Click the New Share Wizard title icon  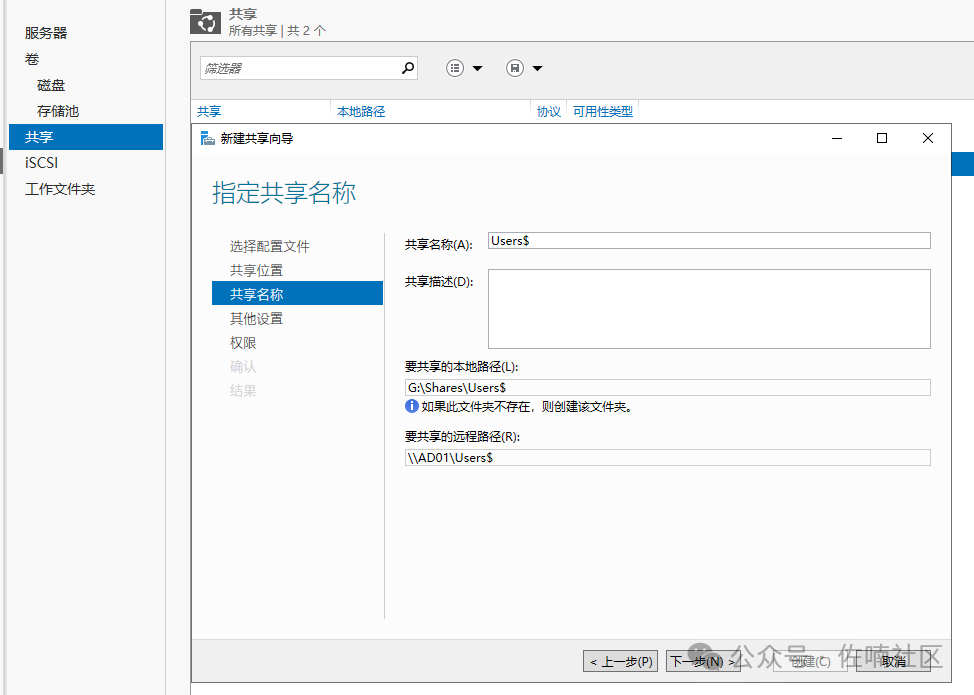tap(207, 138)
